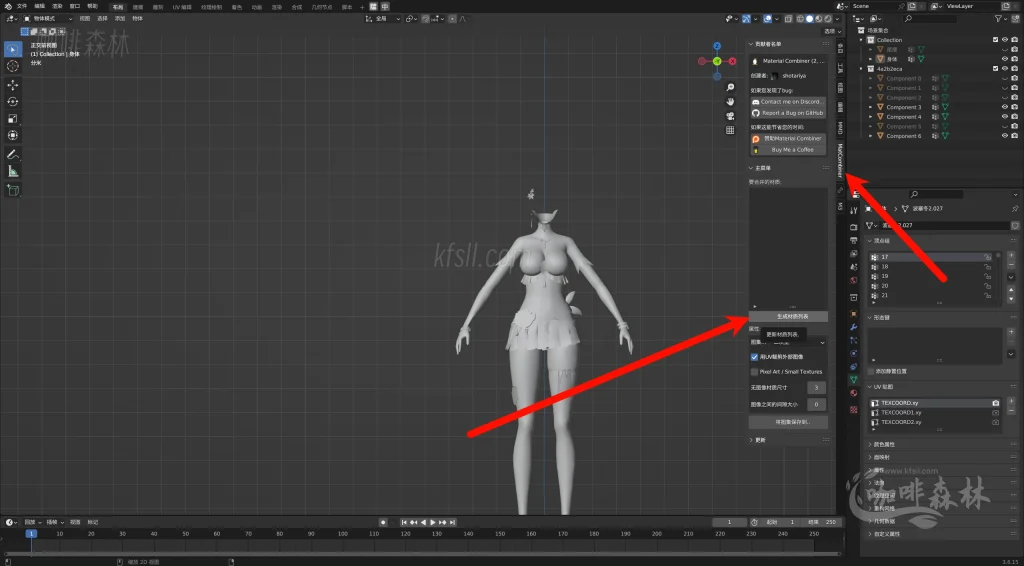Click frame 1 playhead marker on timeline
The width and height of the screenshot is (1024, 566).
point(31,533)
